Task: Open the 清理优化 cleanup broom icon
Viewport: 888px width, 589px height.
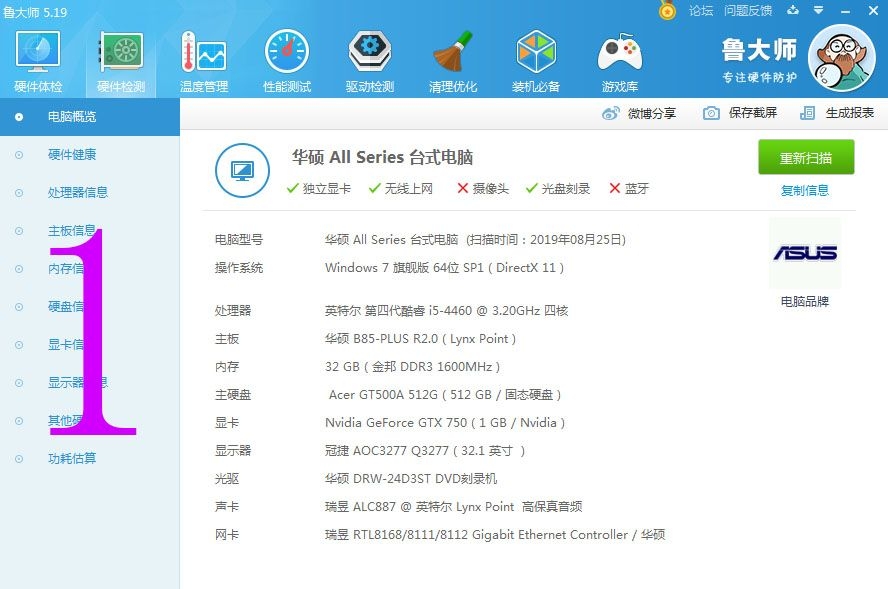Action: 453,61
